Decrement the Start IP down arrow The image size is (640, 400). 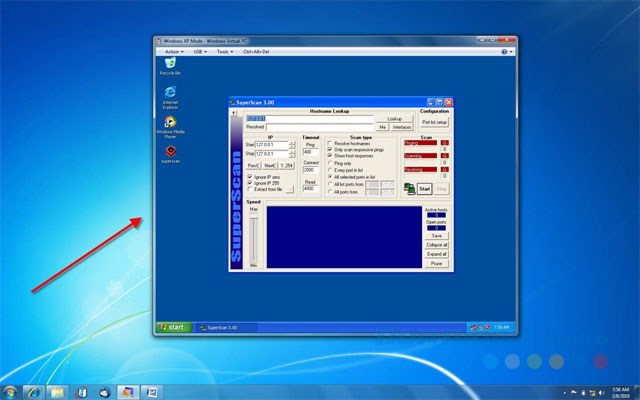click(292, 147)
